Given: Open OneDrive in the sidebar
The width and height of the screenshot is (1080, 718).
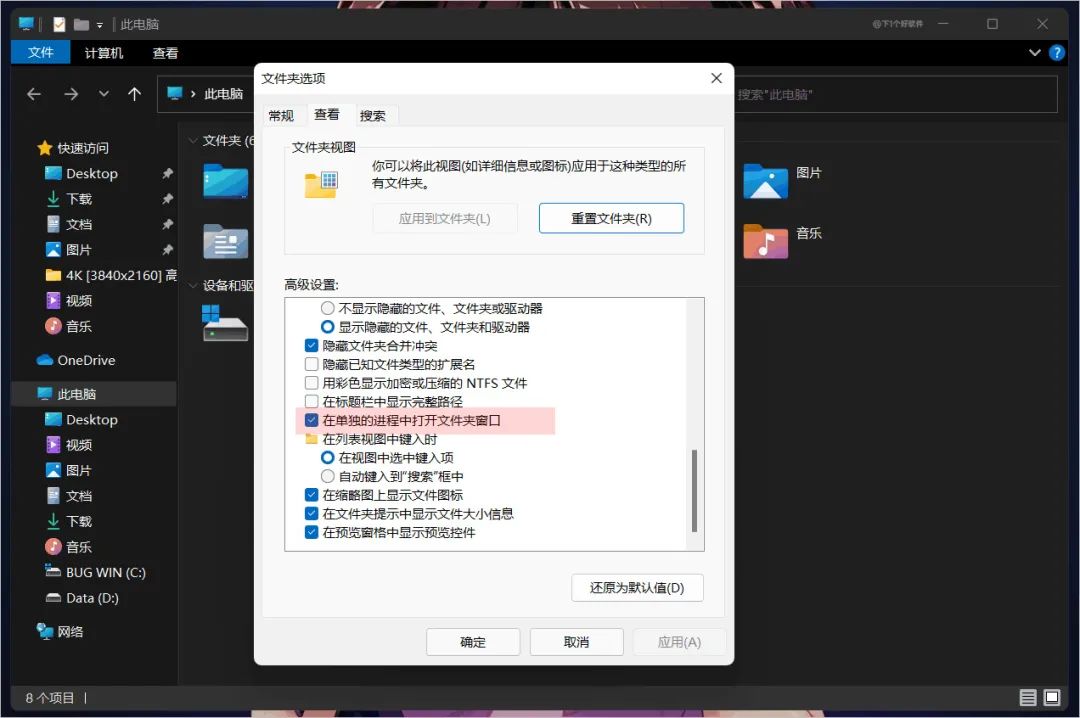Looking at the screenshot, I should pyautogui.click(x=85, y=360).
